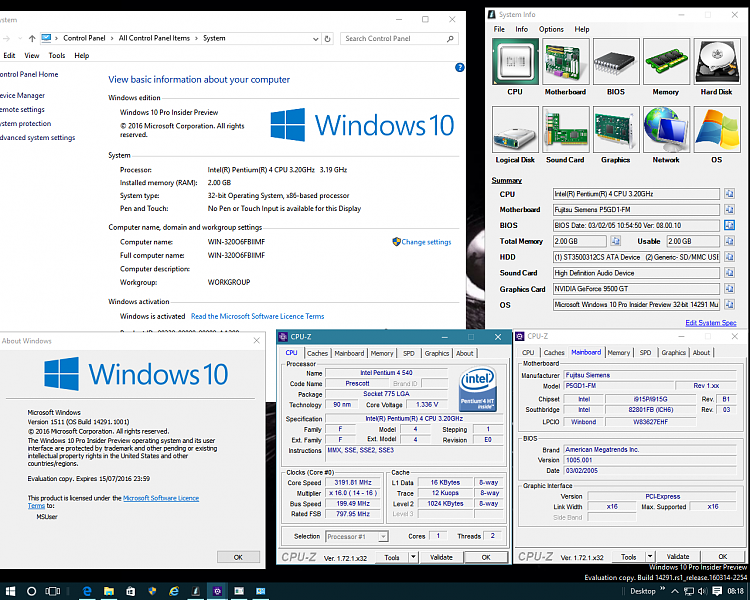
Task: Open Options menu in System Info
Action: point(551,29)
